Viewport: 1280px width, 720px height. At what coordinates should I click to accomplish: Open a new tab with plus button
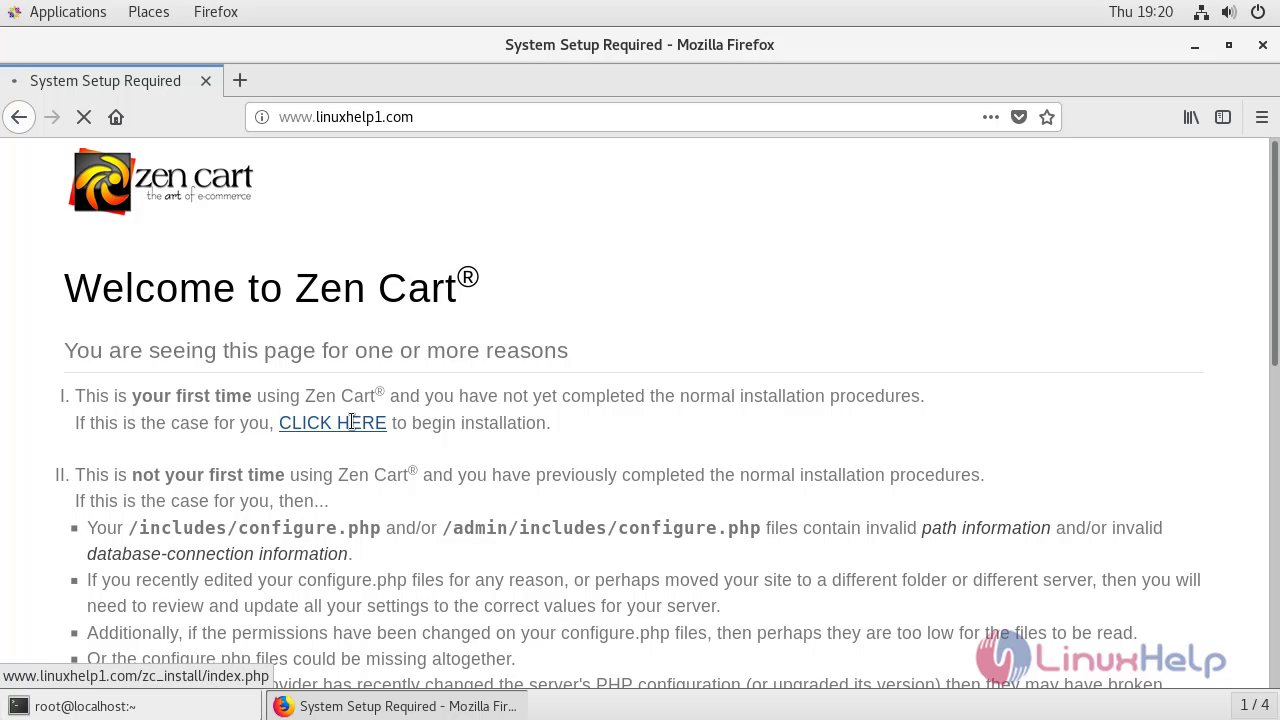(x=240, y=80)
